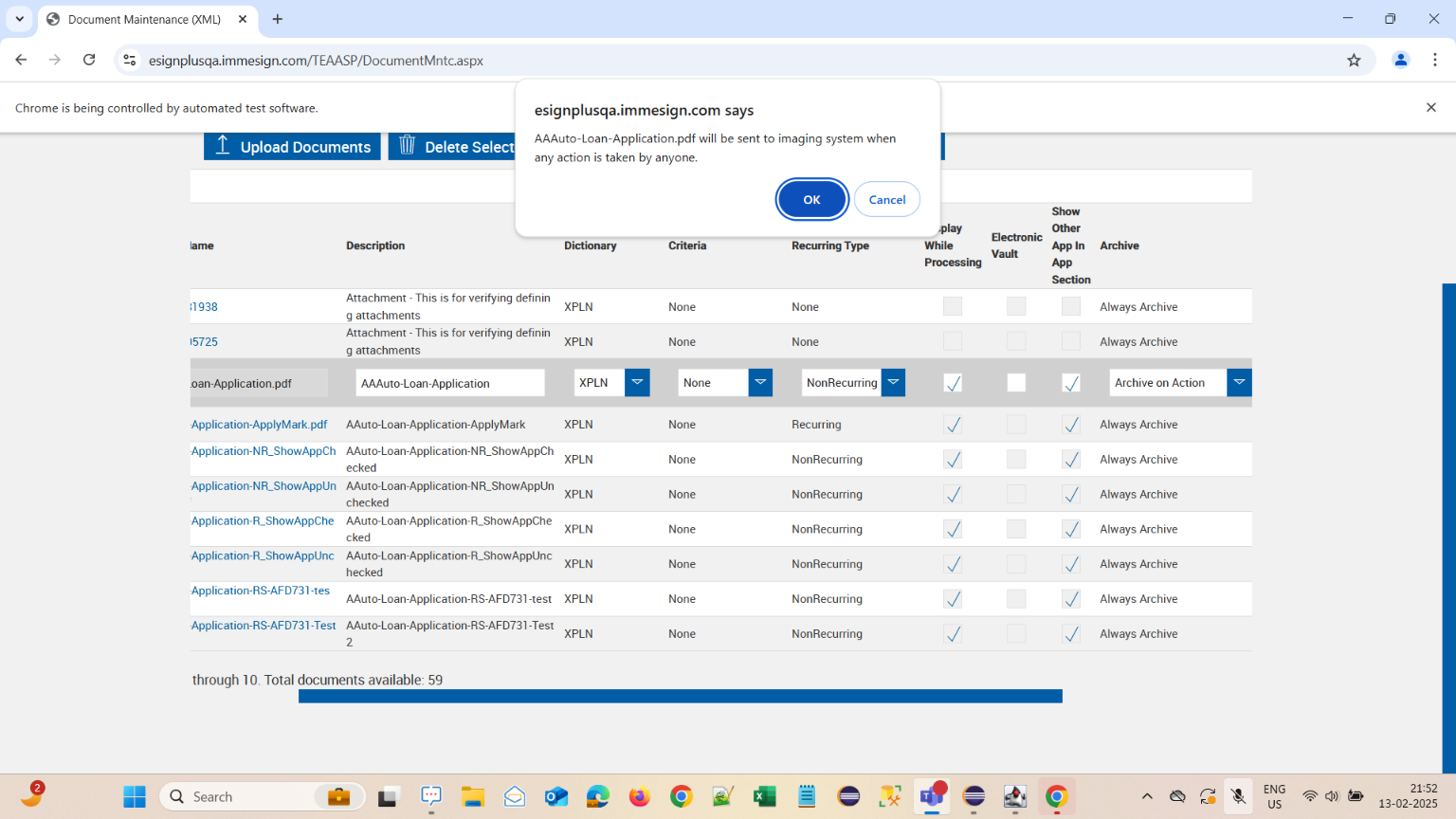Click Cancel in the alert dialog
This screenshot has width=1456, height=819.
pos(887,199)
